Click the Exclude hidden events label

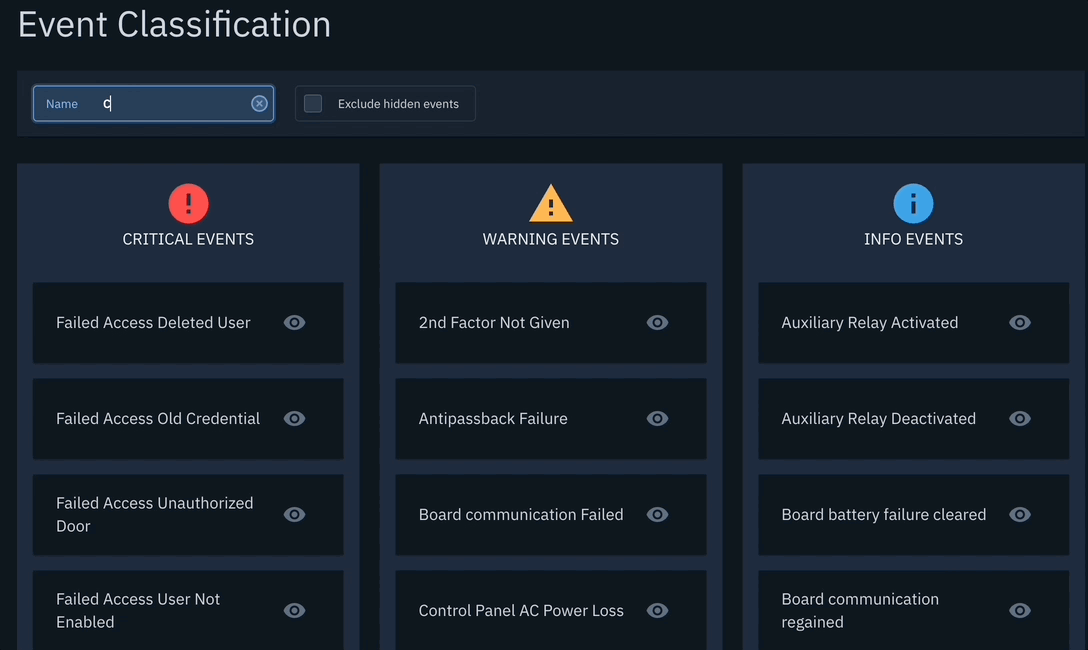398,104
